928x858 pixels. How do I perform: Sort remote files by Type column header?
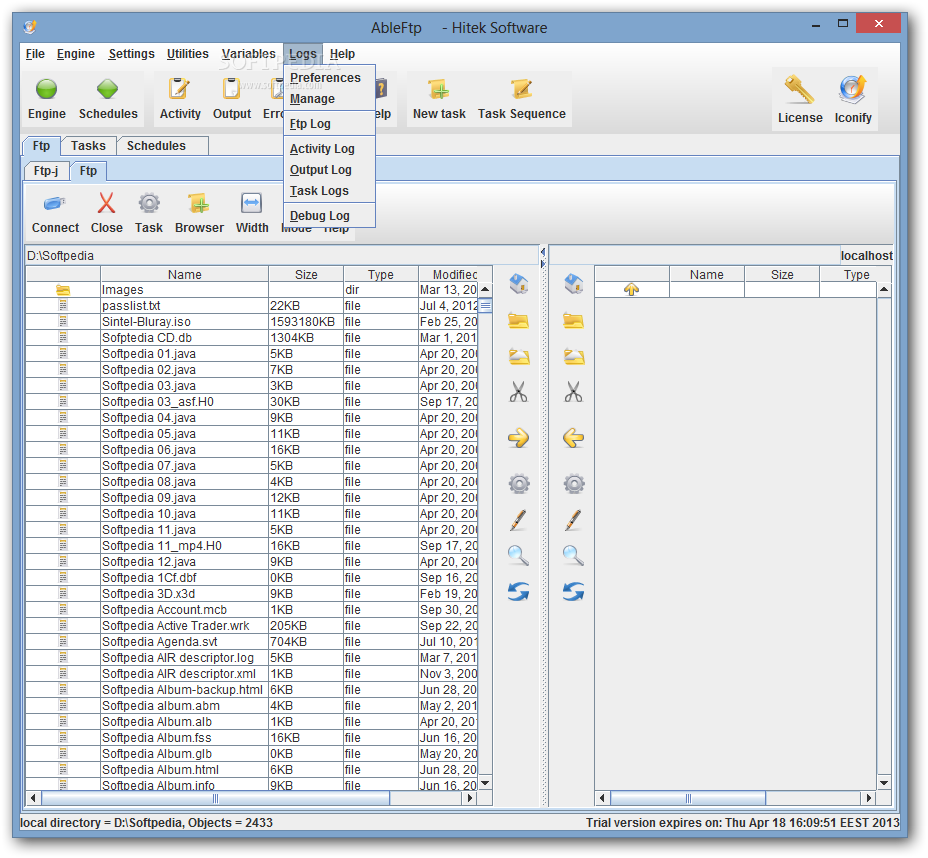coord(856,275)
